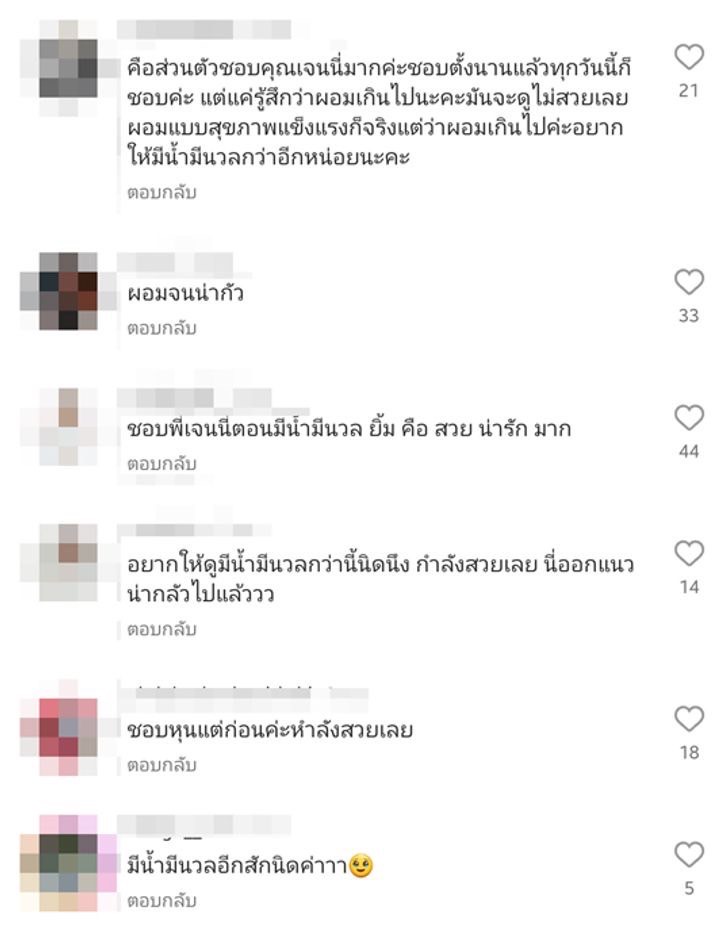The image size is (728, 947).
Task: Open the avatar beside ผอมจนน่ากัว
Action: tap(68, 291)
